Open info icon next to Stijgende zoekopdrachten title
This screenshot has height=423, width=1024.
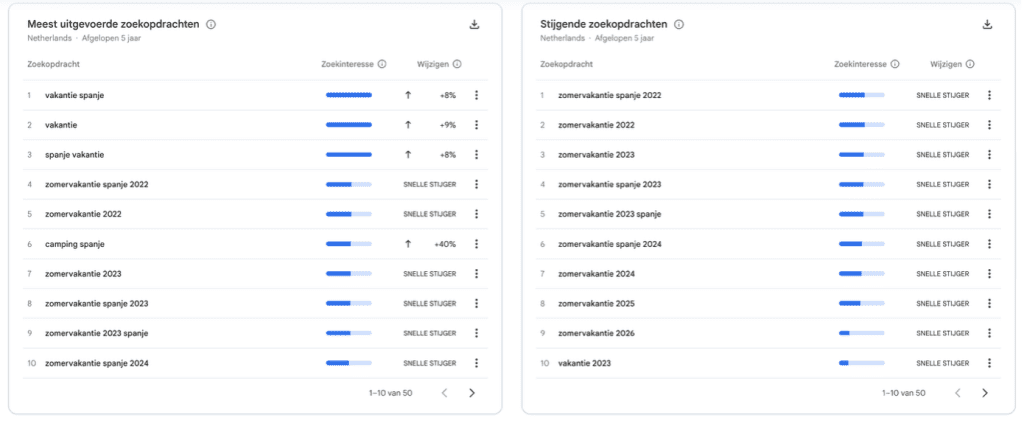(679, 25)
